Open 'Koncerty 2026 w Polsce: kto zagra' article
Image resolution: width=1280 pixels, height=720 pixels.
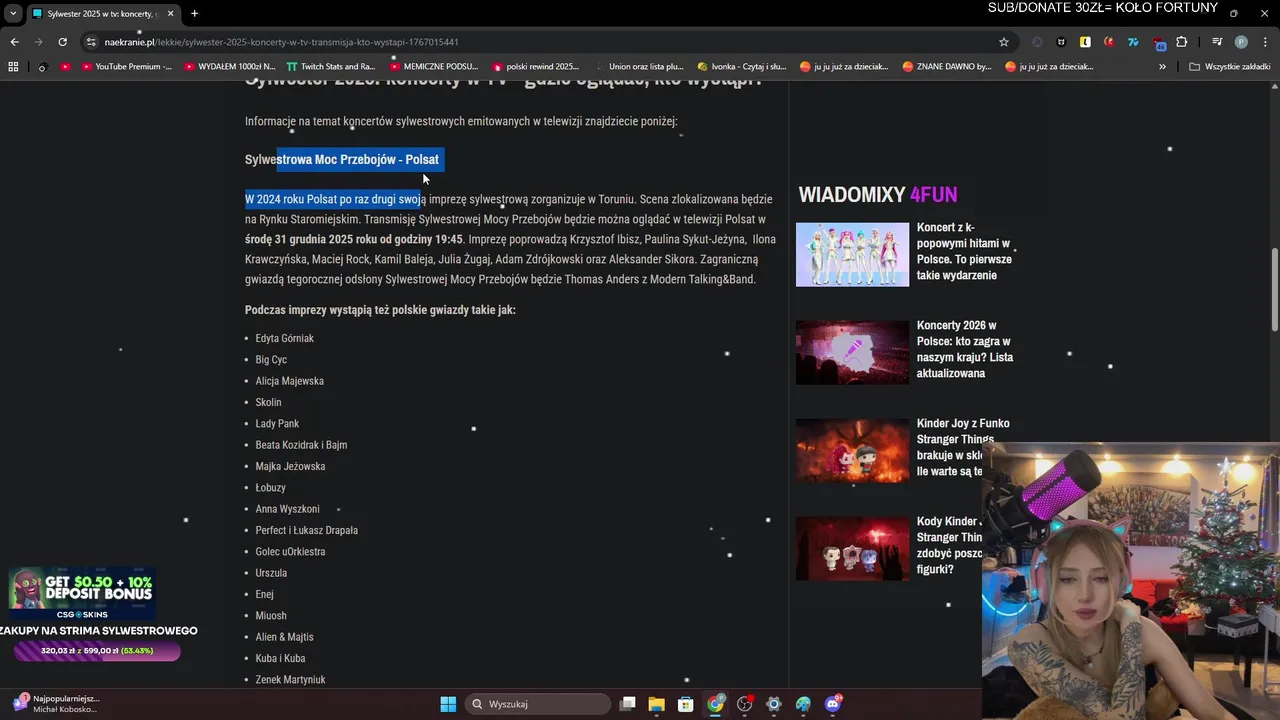965,349
